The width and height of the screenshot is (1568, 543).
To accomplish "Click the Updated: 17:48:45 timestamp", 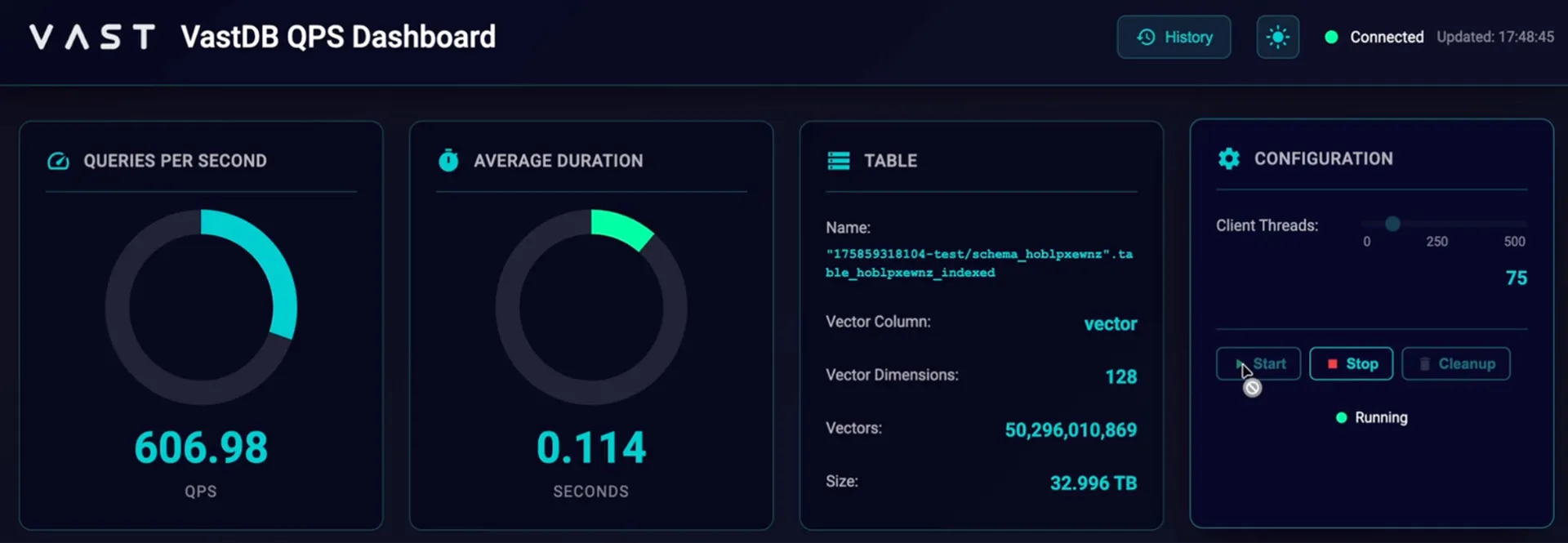I will click(1495, 37).
